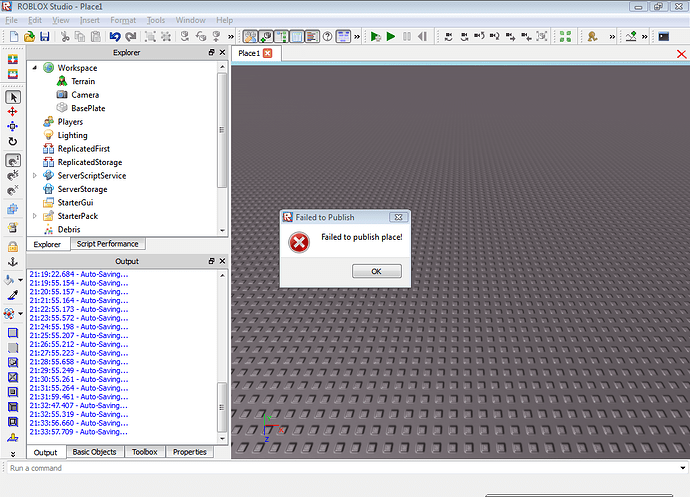Toggle the colored list output panel button

[x=312, y=37]
